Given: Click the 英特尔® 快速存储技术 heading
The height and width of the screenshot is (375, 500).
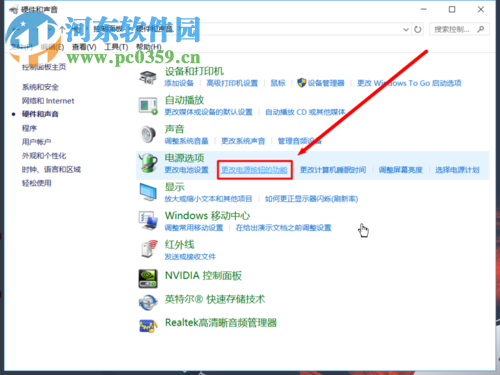Looking at the screenshot, I should click(215, 299).
